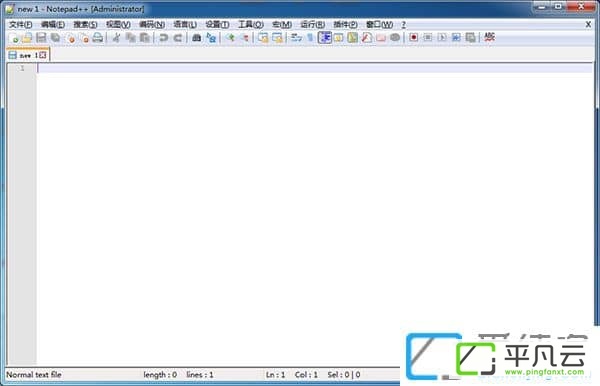Click "lines : 1" in the status bar
This screenshot has height=386, width=600.
coord(200,375)
